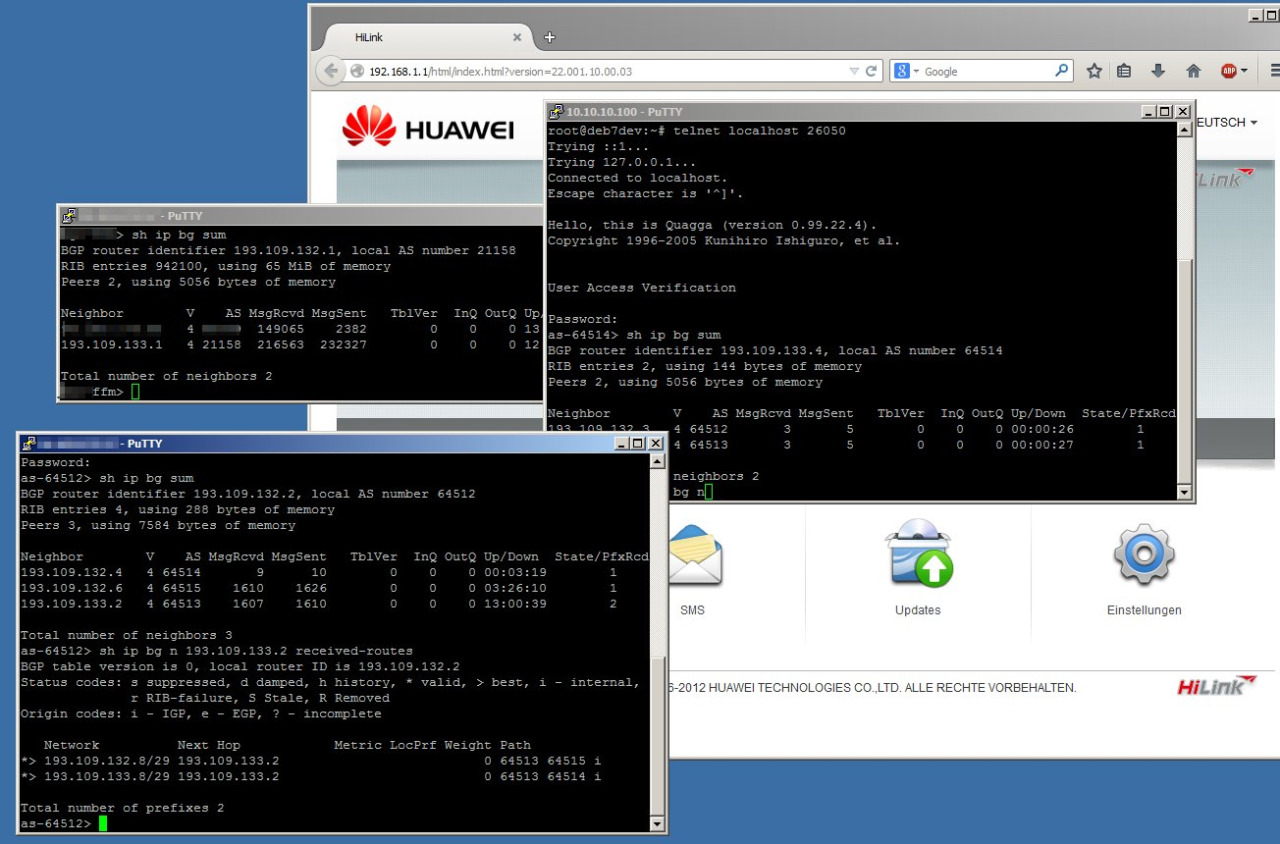This screenshot has height=844, width=1280.
Task: Show bookmarks list icon in toolbar
Action: point(1124,71)
